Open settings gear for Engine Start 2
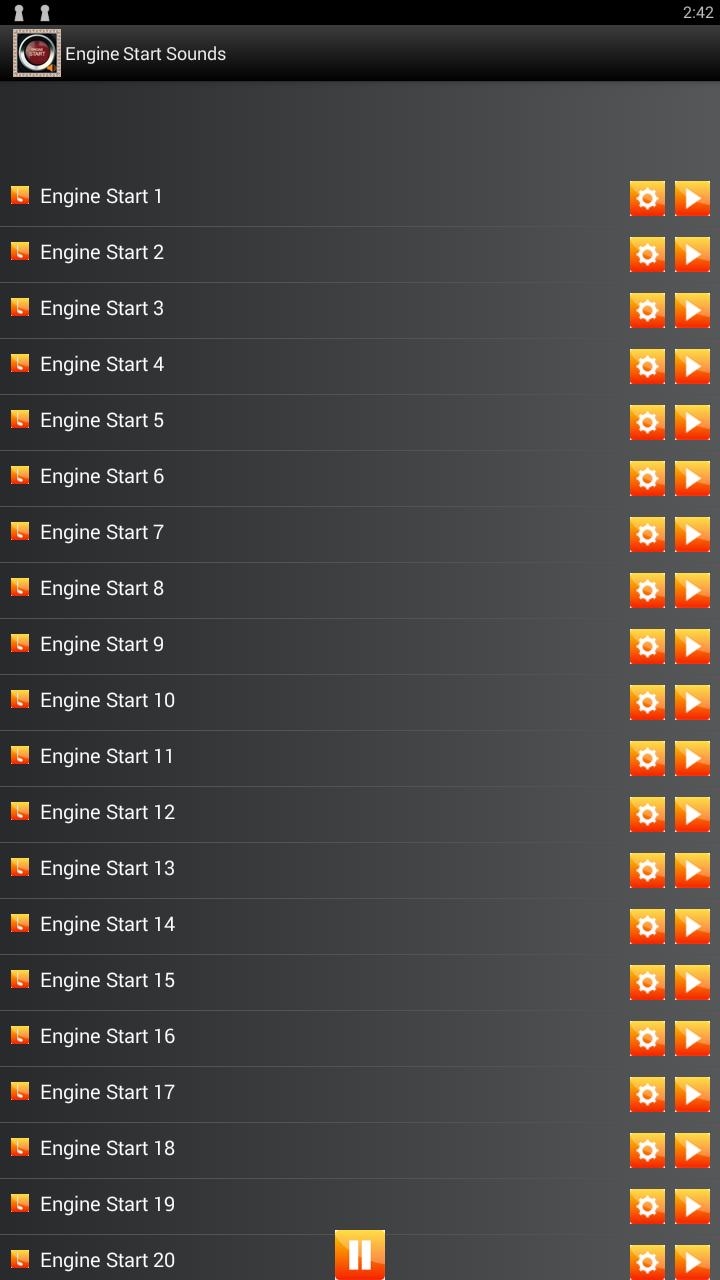Viewport: 720px width, 1280px height. coord(647,254)
